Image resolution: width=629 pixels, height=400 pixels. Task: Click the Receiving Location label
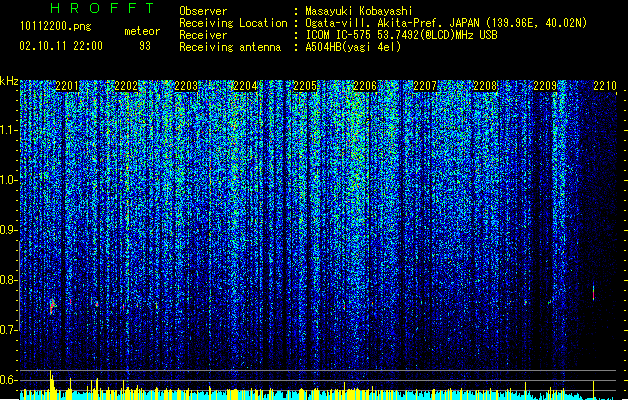click(233, 23)
